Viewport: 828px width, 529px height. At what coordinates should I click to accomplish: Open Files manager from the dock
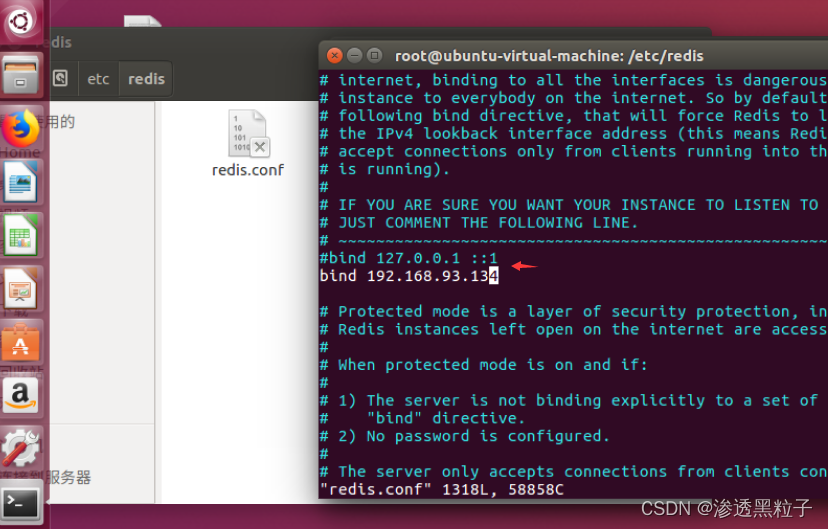pos(20,74)
